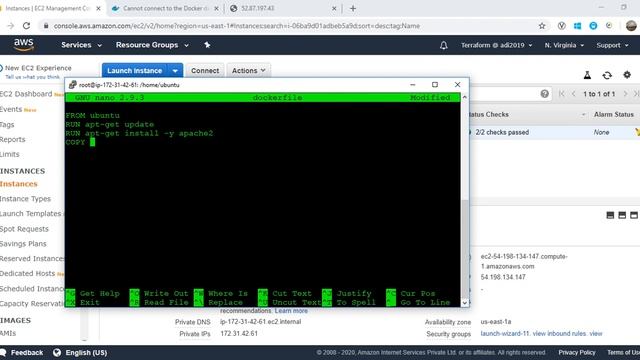Open EC2 Dashboard in sidebar
This screenshot has height=360, width=640.
(26, 94)
